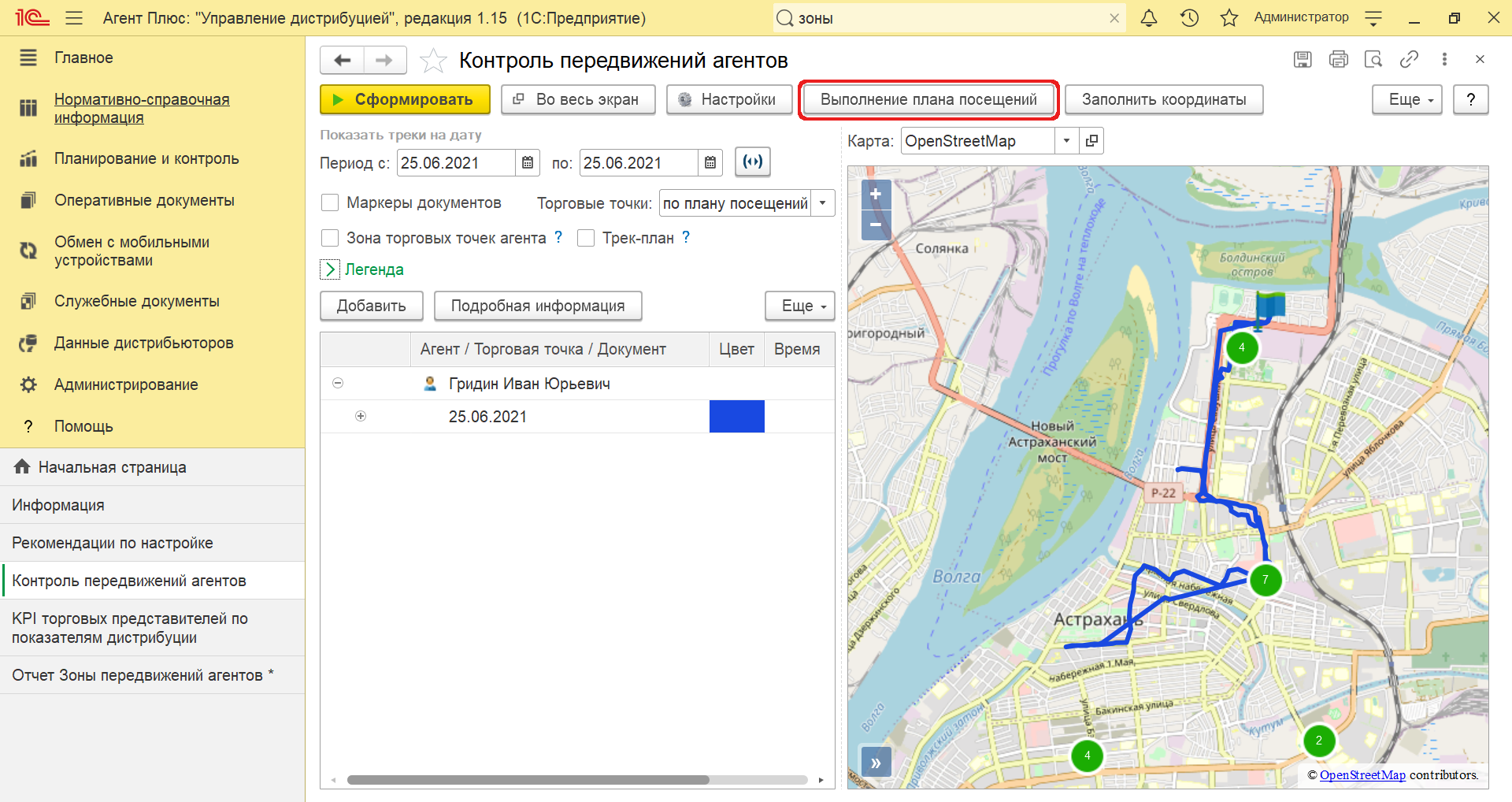Open table Еще dropdown
Screen dimensions: 1512x802
[x=800, y=306]
